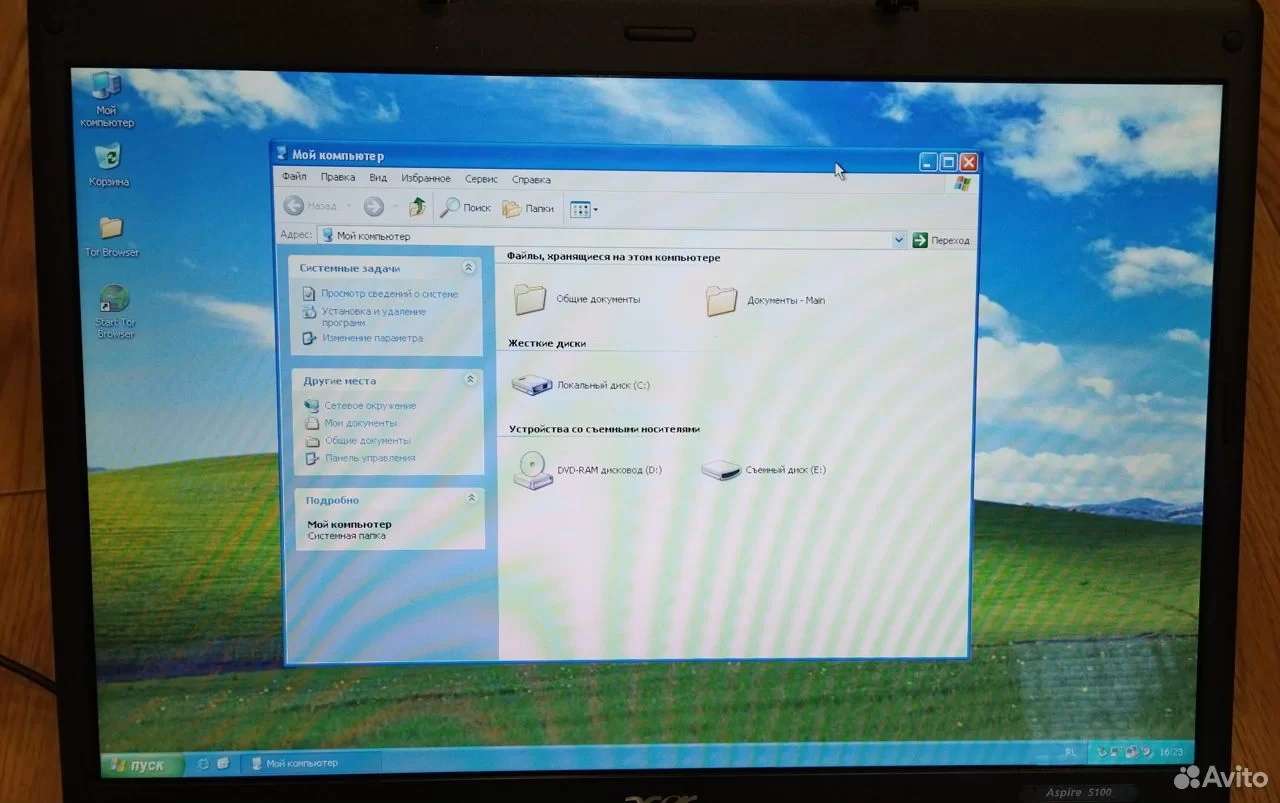Select Съемный диск (E:) removable drive
The height and width of the screenshot is (803, 1280).
(763, 470)
